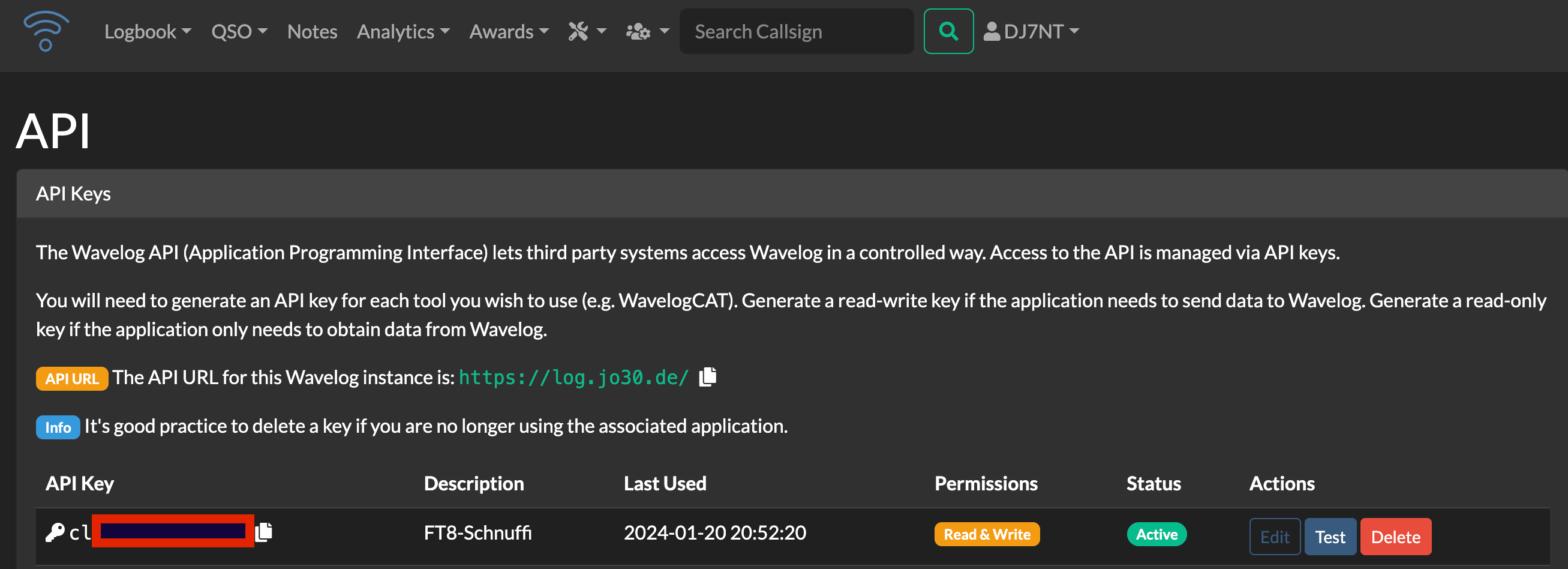
Task: Open the DJ7NT account dropdown
Action: (x=1031, y=31)
